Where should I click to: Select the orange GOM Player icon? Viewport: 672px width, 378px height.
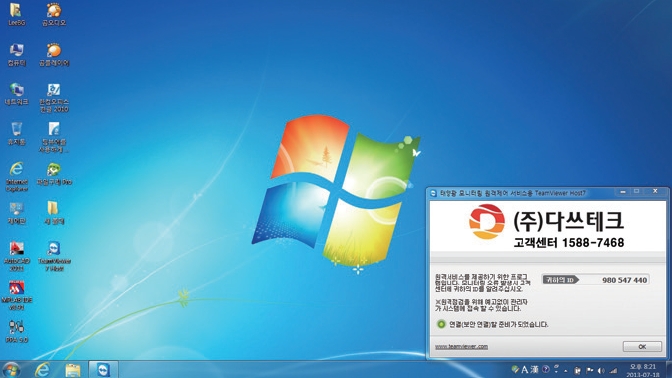(54, 54)
